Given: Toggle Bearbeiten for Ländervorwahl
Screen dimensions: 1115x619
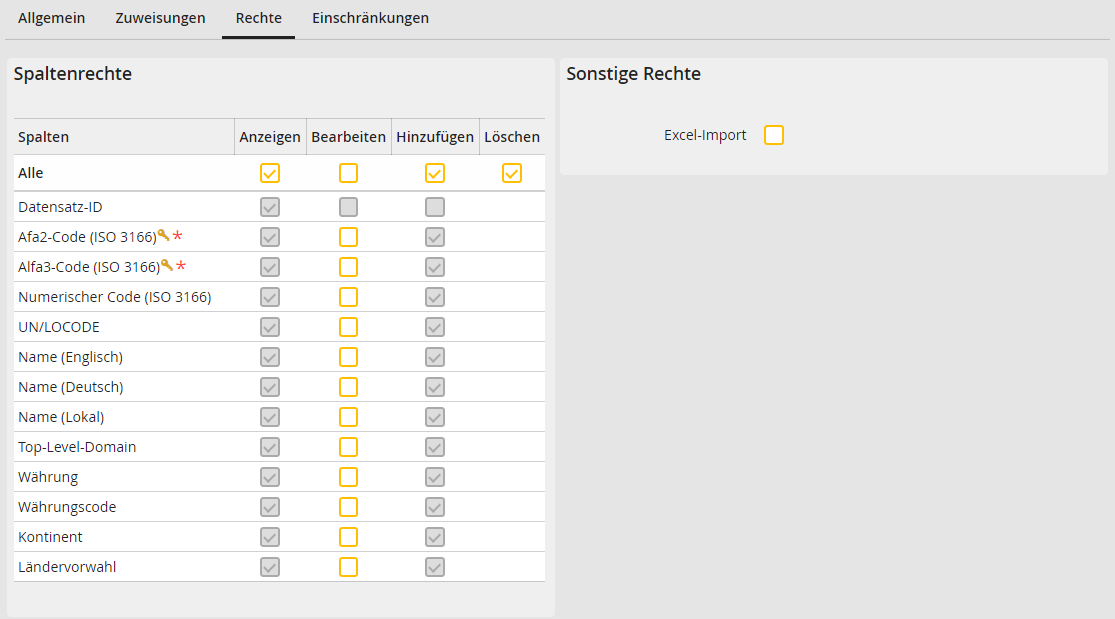Looking at the screenshot, I should [x=348, y=566].
